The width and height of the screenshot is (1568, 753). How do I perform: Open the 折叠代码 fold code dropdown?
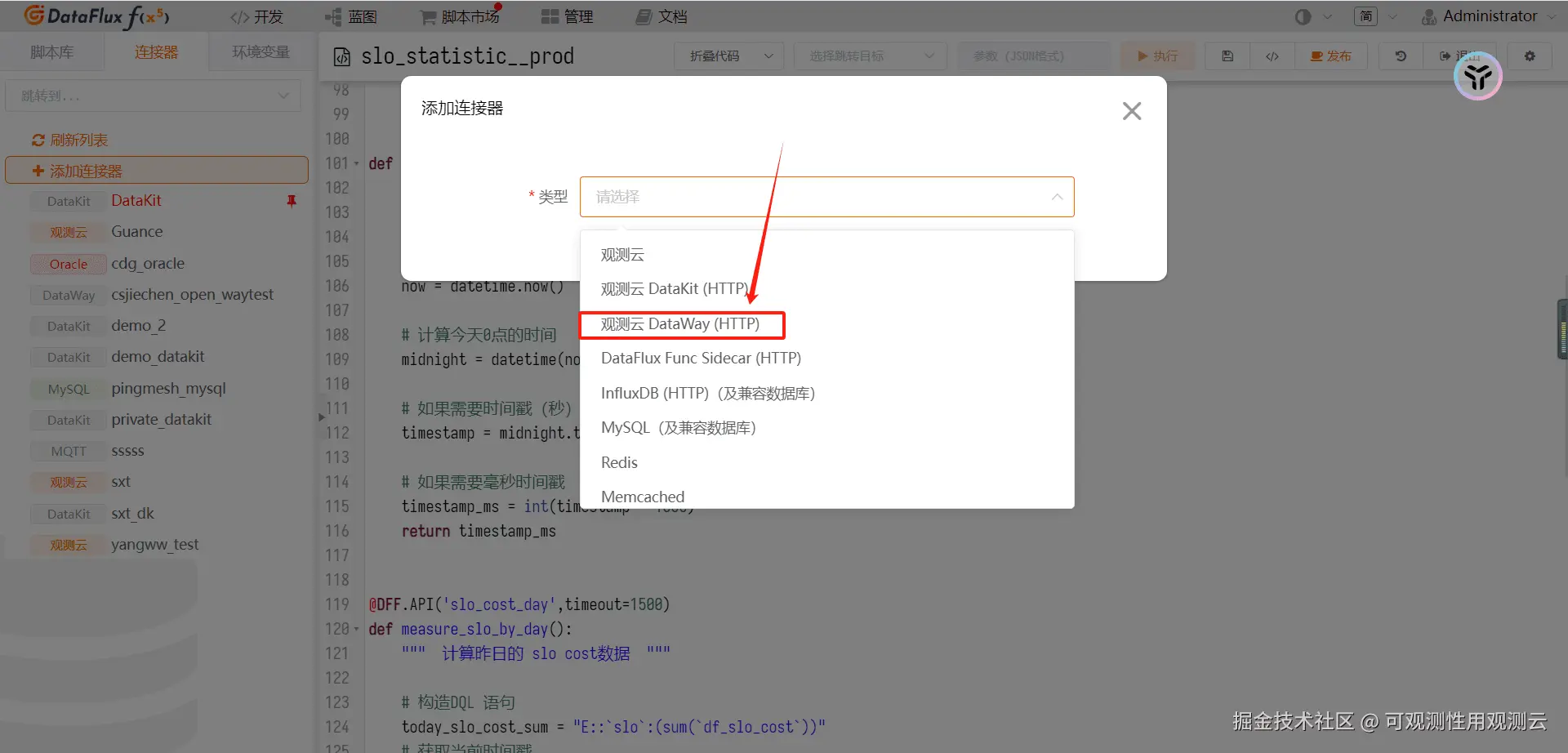[729, 56]
